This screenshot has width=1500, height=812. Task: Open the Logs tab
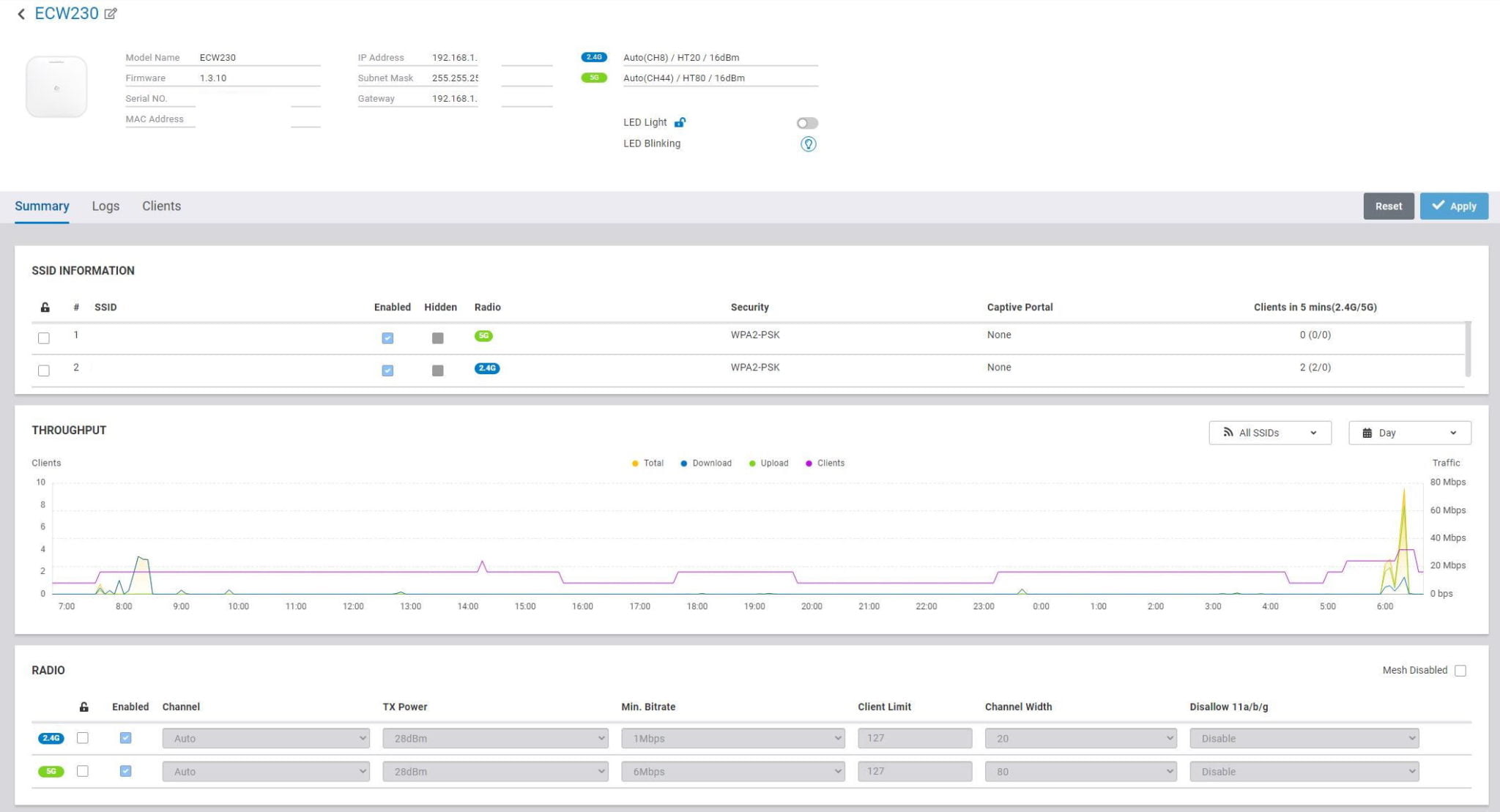coord(105,206)
